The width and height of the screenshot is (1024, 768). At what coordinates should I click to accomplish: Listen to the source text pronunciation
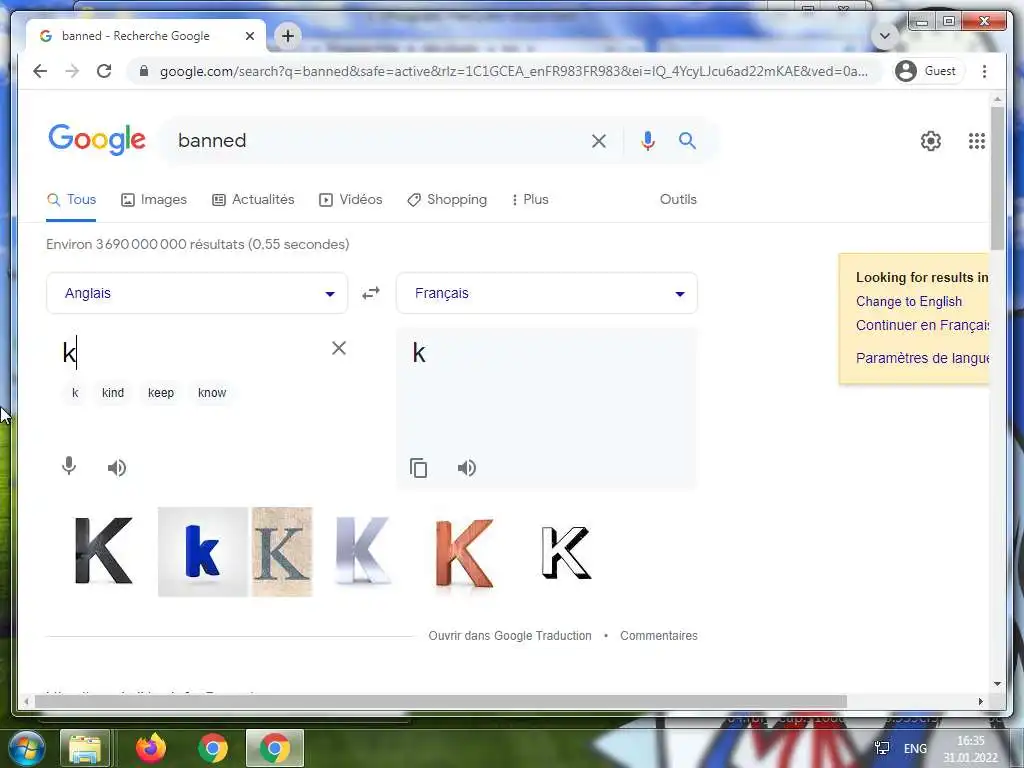[117, 468]
